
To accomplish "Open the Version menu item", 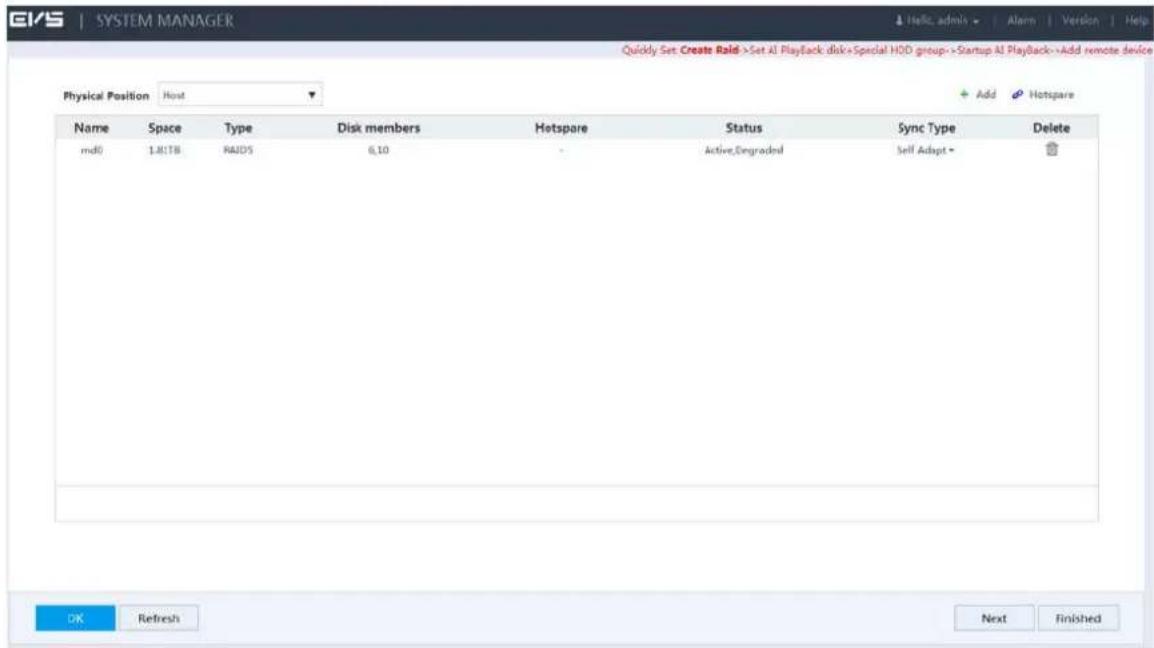I will (1080, 21).
